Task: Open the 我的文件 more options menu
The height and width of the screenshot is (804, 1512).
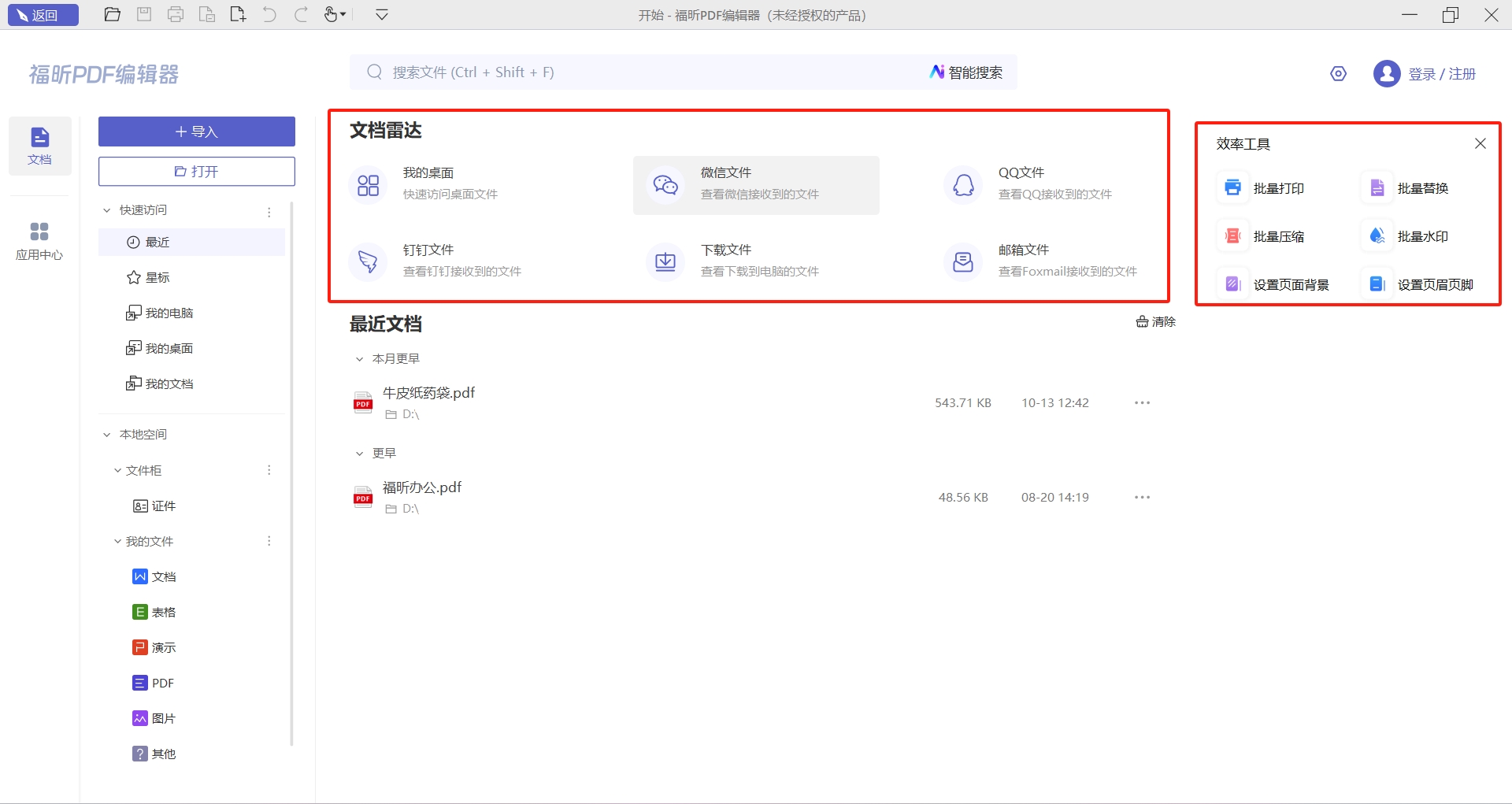Action: [x=269, y=541]
